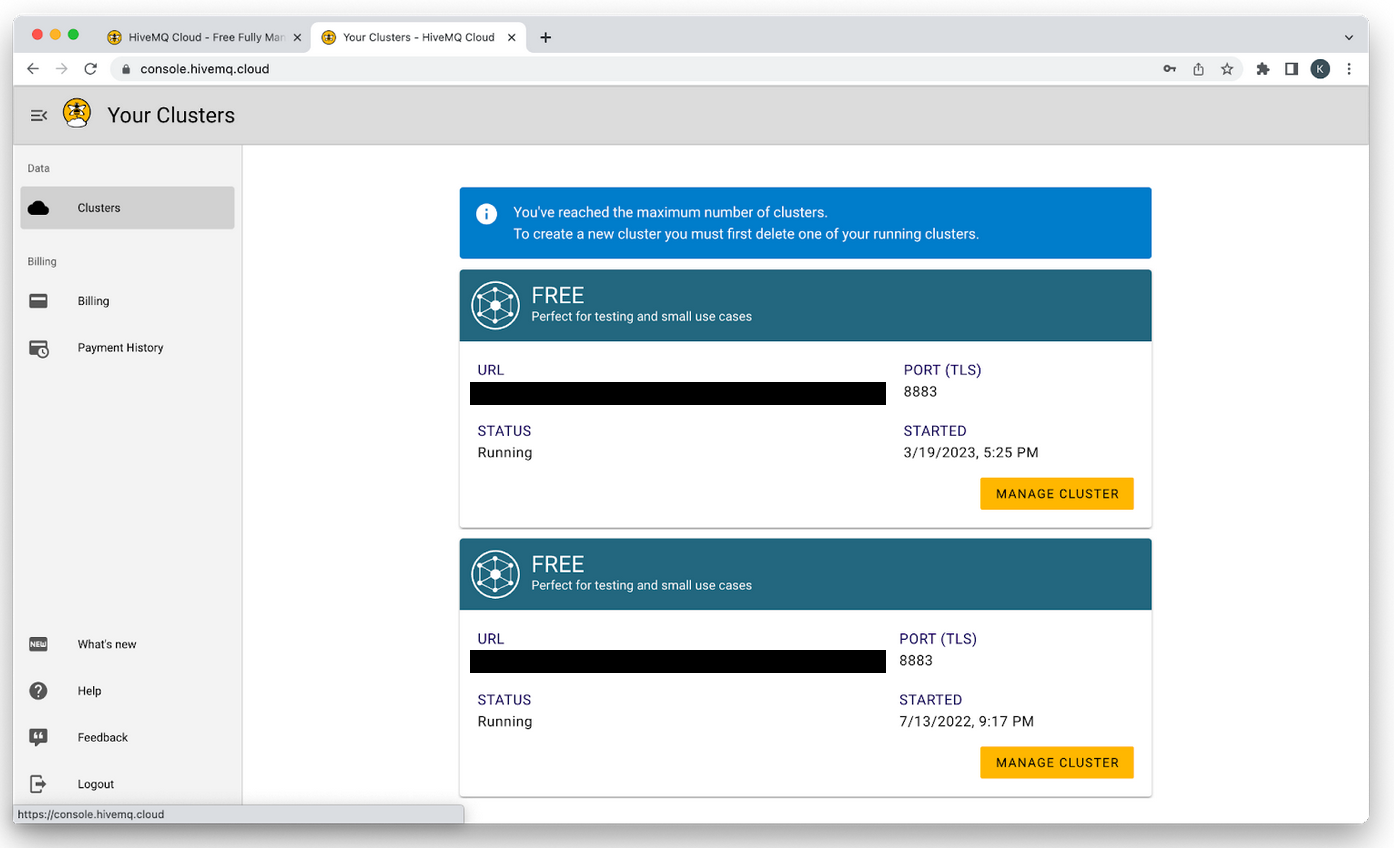Click the hexagon icon on first FREE cluster
1394x848 pixels.
[495, 305]
